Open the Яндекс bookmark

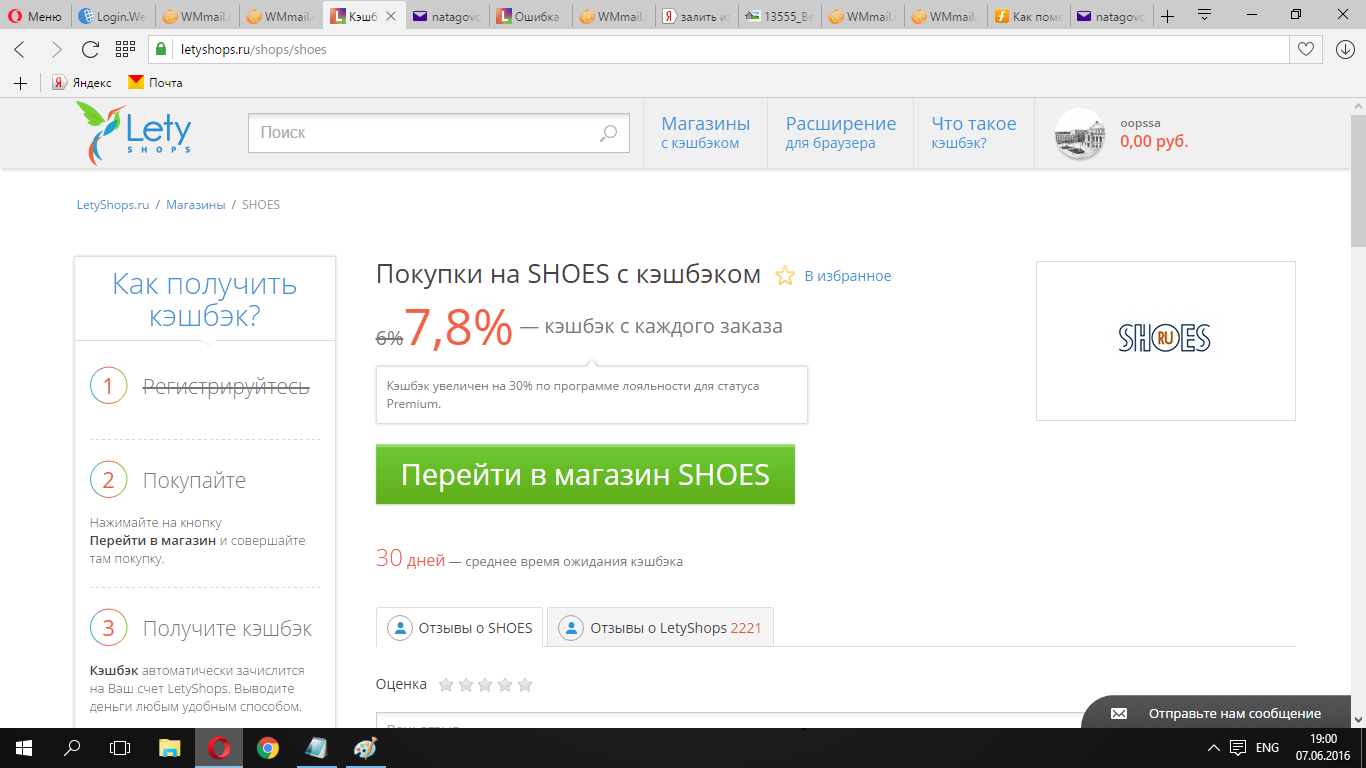82,83
